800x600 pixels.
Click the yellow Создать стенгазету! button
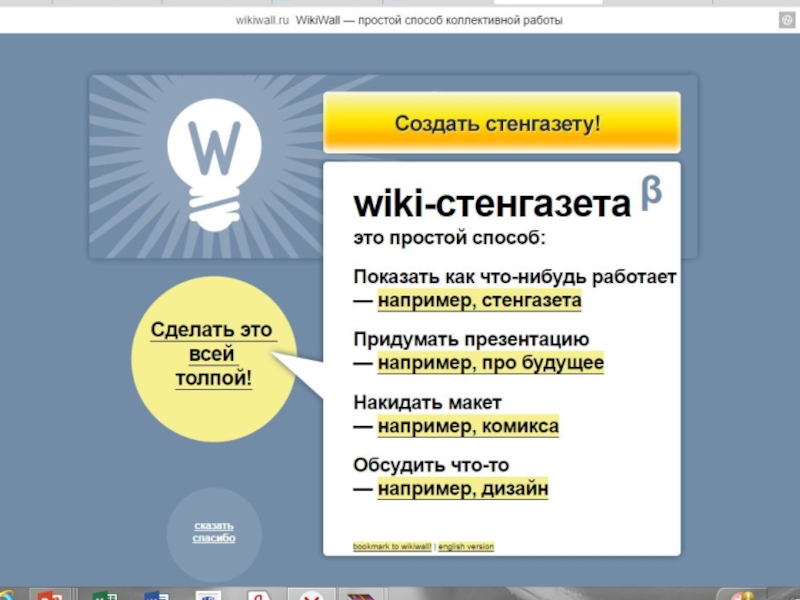[x=502, y=122]
